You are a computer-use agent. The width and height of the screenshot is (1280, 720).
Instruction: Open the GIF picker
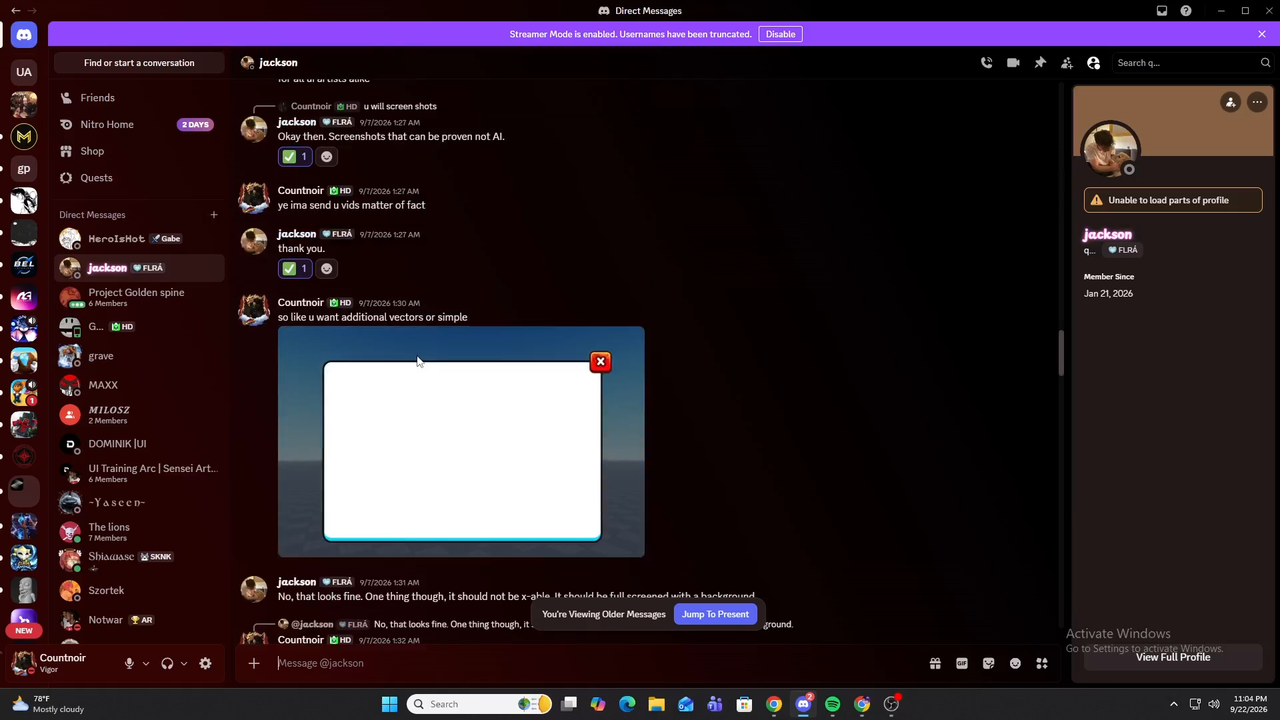click(x=962, y=663)
